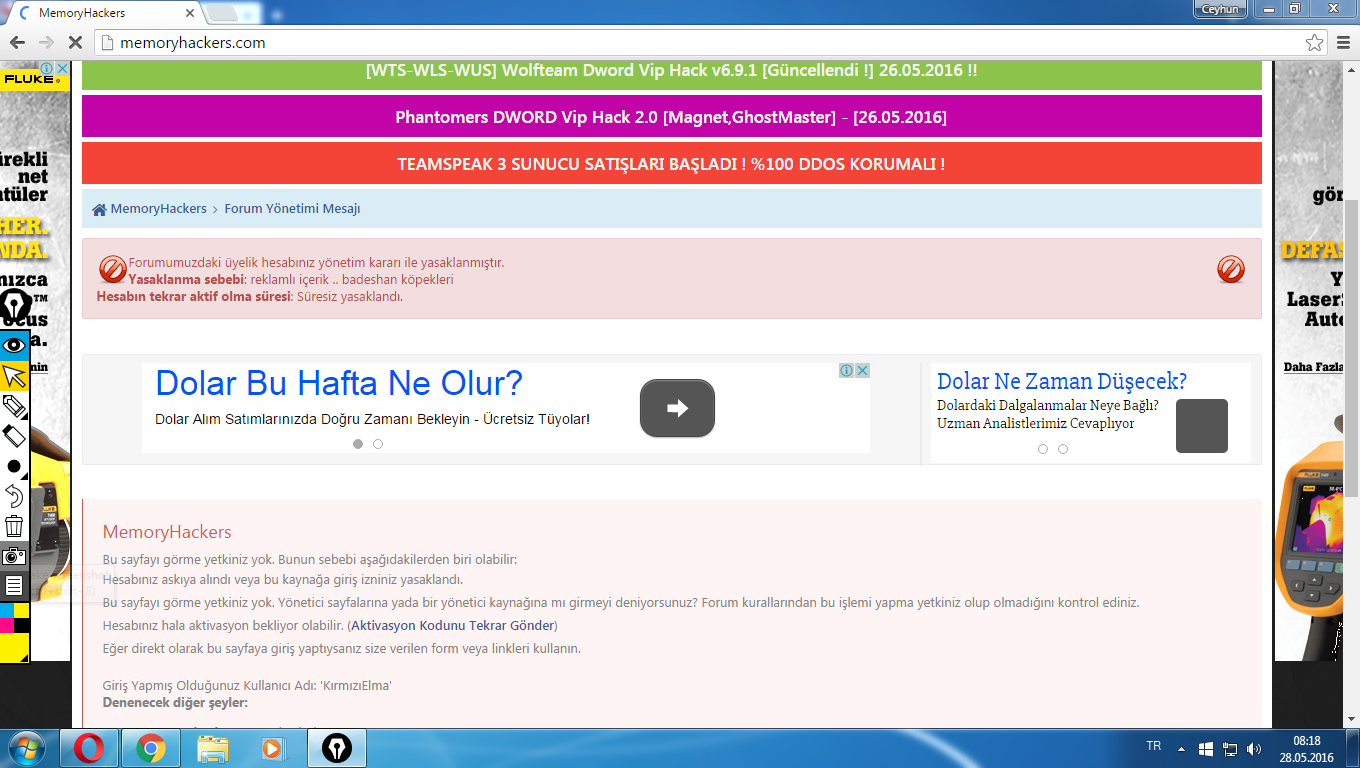The image size is (1360, 768).
Task: Select the MemoryHackers tab
Action: point(105,13)
